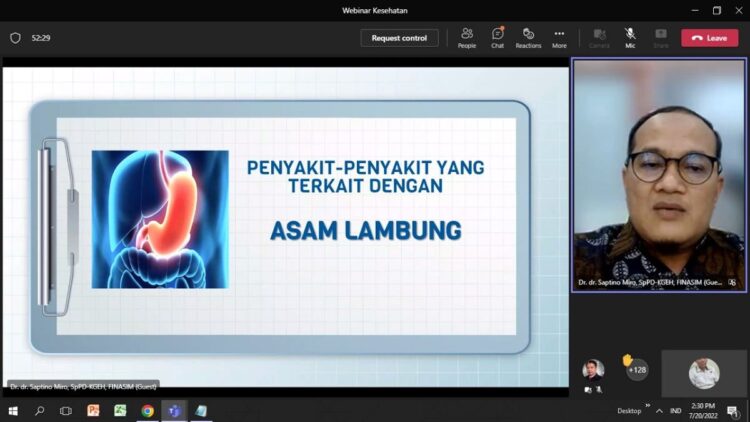Open the More actions menu
750x422 pixels.
coord(559,38)
